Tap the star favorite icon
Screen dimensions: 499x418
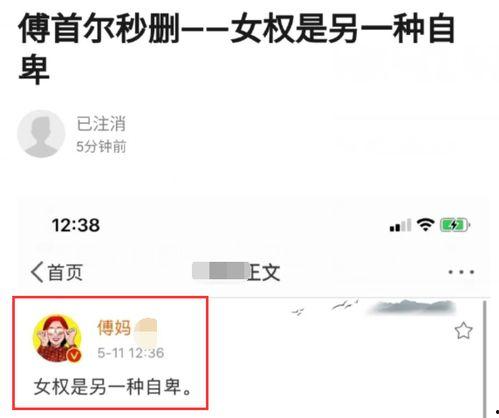[x=463, y=331]
